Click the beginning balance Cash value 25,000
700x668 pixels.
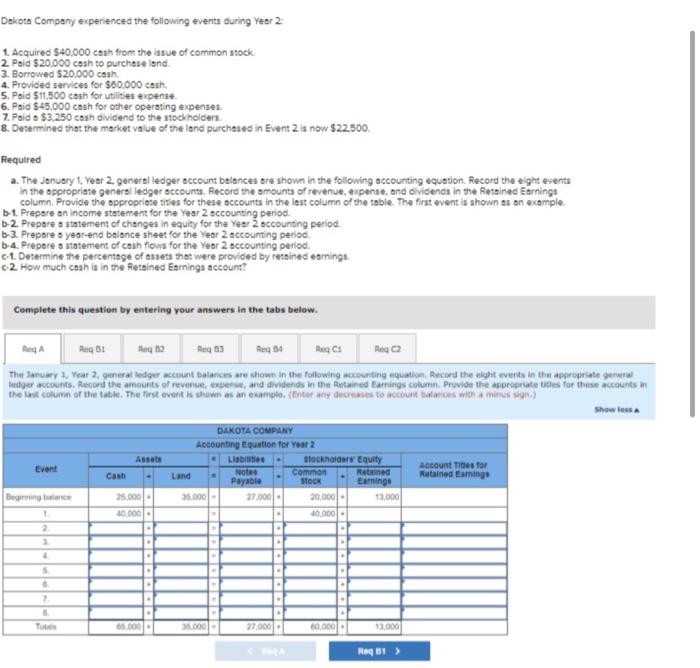129,497
